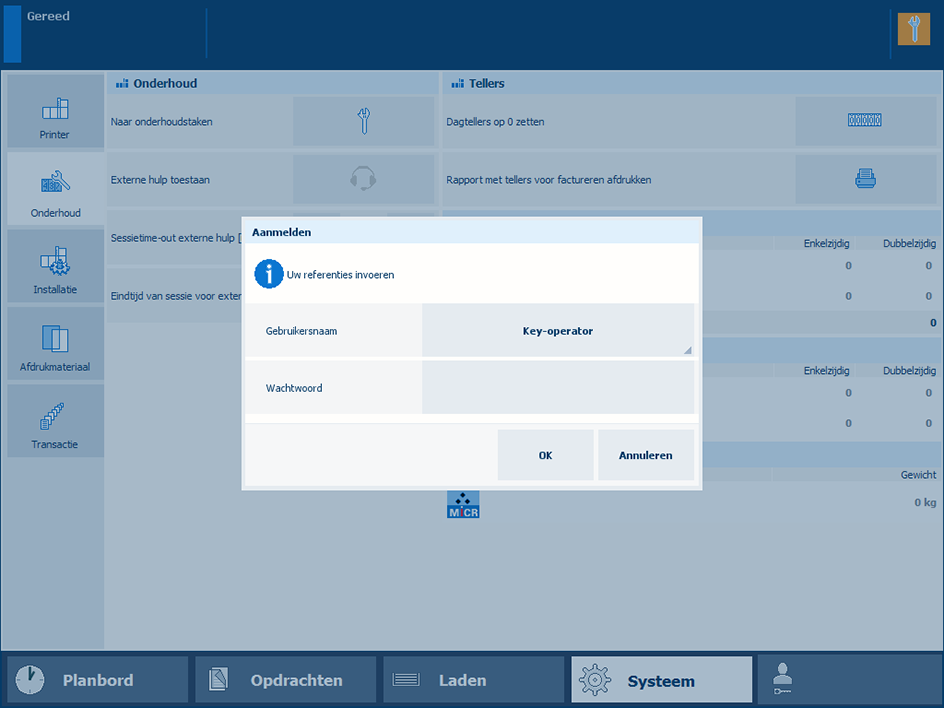
Task: Click the printer icon to print the billing report
Action: tap(865, 180)
